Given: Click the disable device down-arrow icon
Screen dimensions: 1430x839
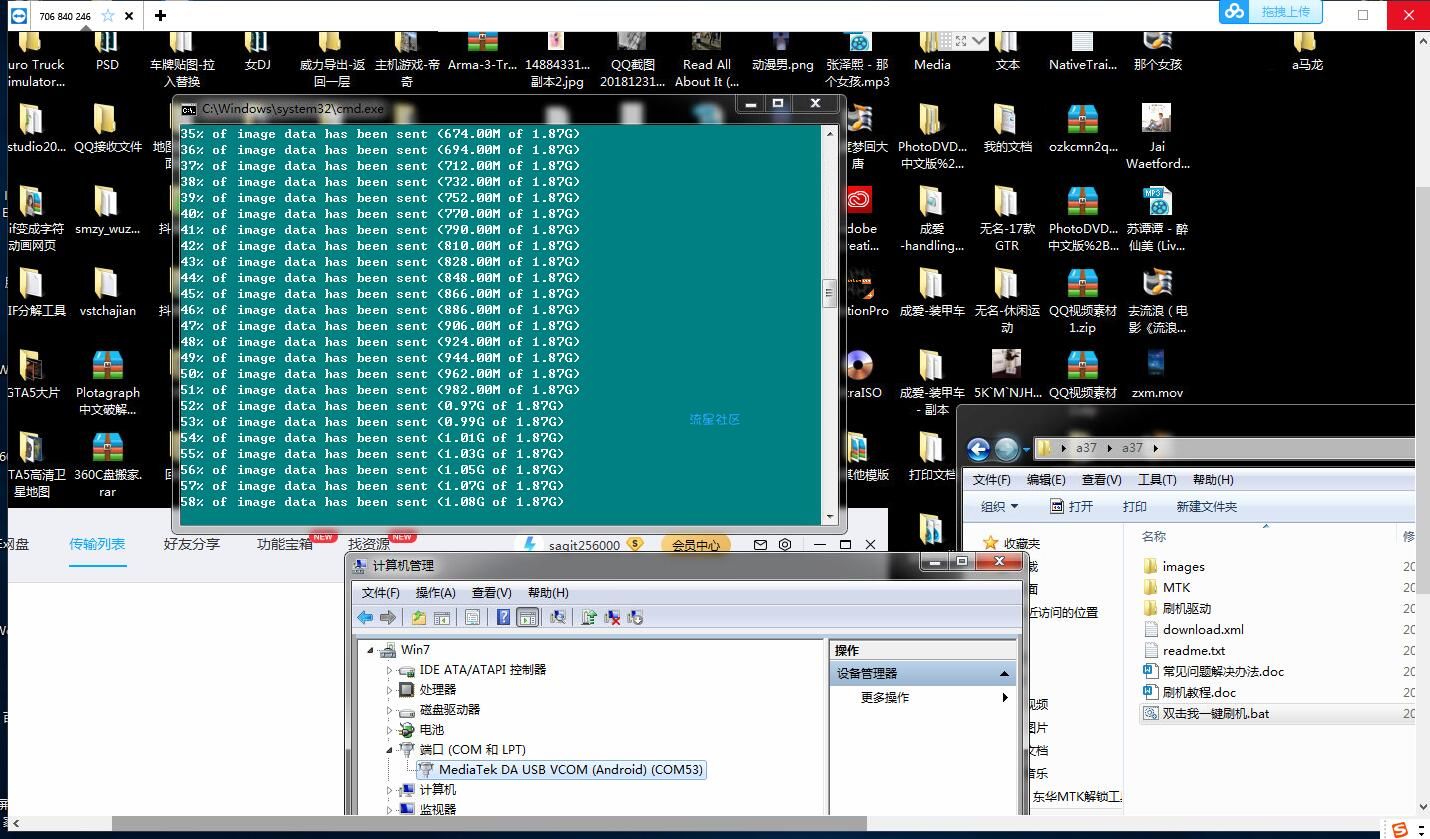Looking at the screenshot, I should 635,618.
